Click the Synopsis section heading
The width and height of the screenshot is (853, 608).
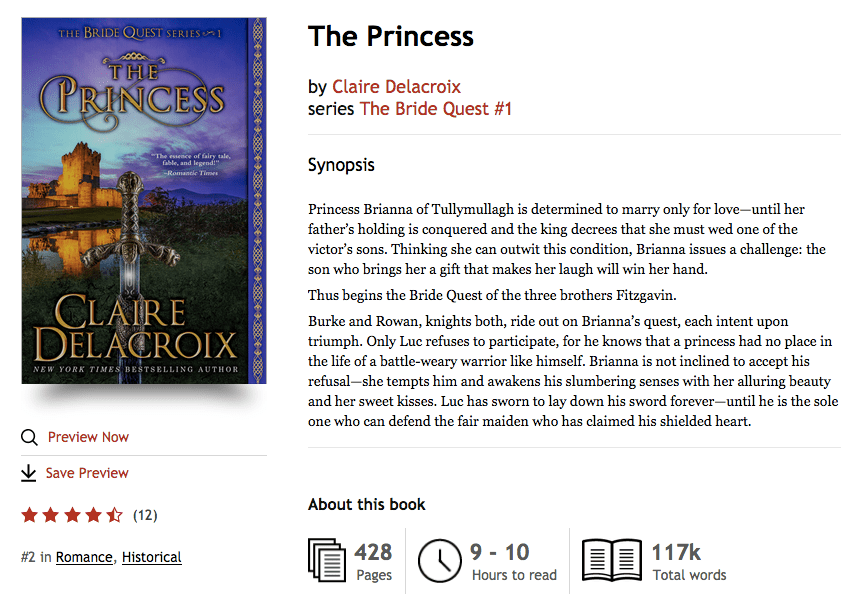coord(341,165)
